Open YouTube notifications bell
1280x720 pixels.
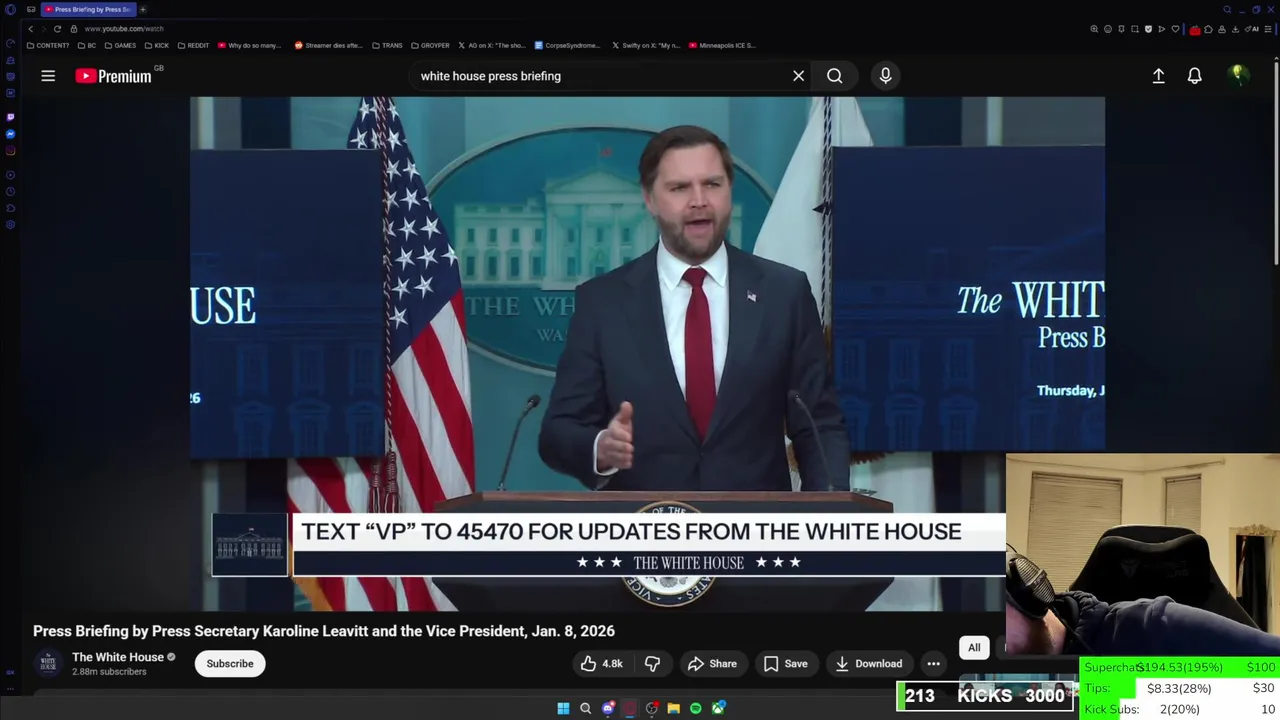coord(1194,76)
